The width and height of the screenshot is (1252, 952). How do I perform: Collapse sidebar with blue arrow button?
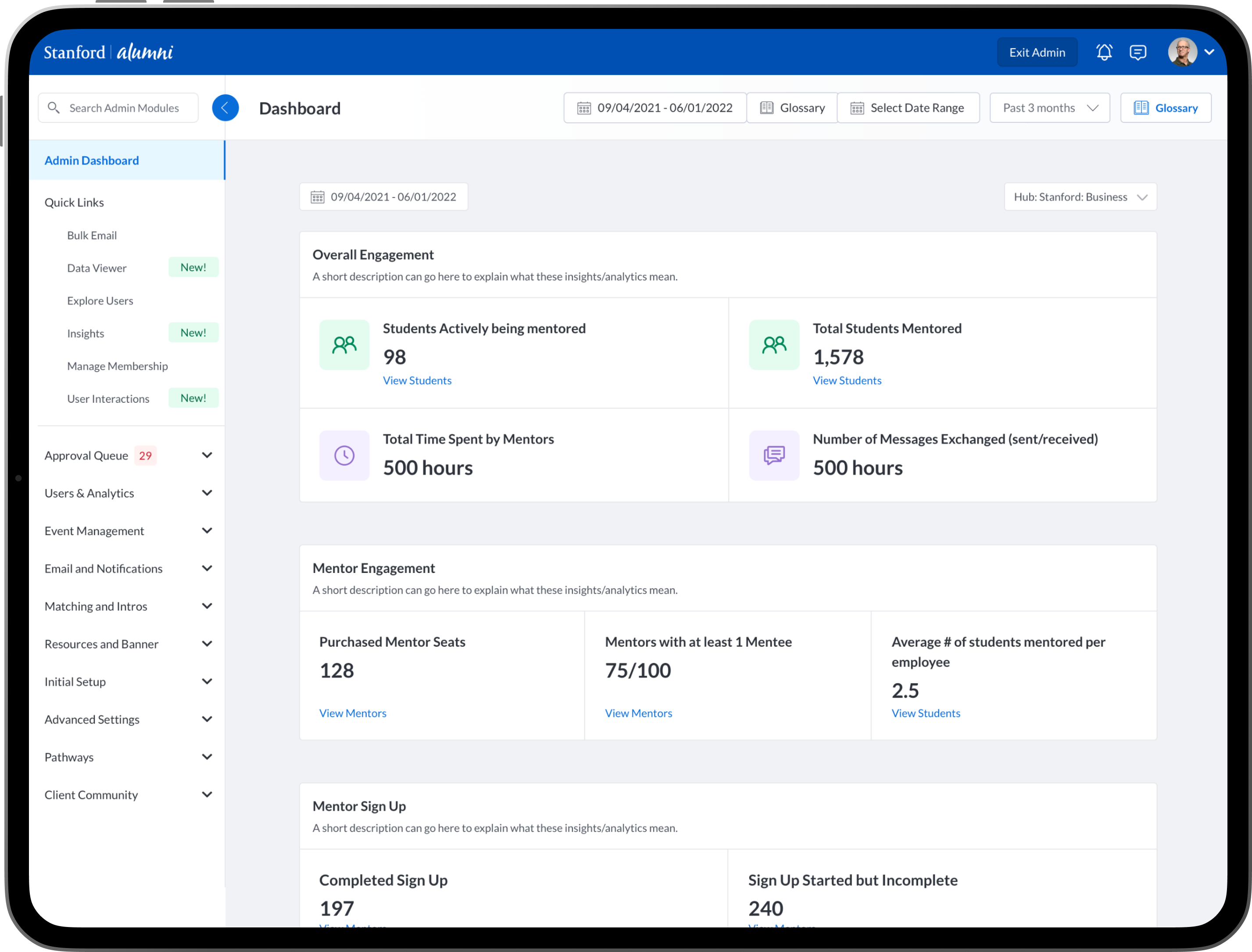point(225,107)
